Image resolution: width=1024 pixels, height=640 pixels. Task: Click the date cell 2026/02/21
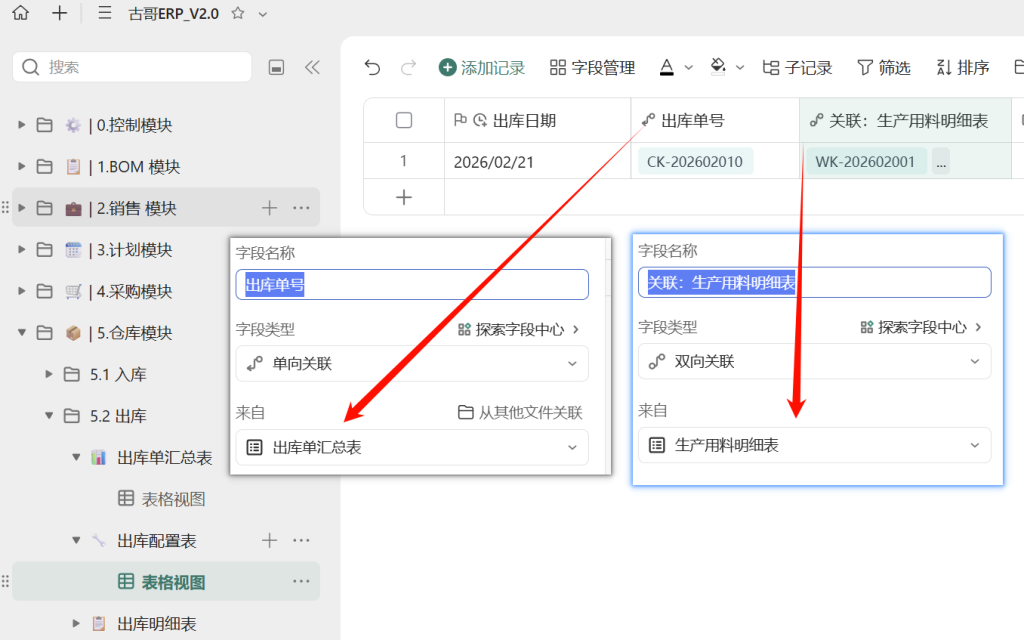point(537,161)
